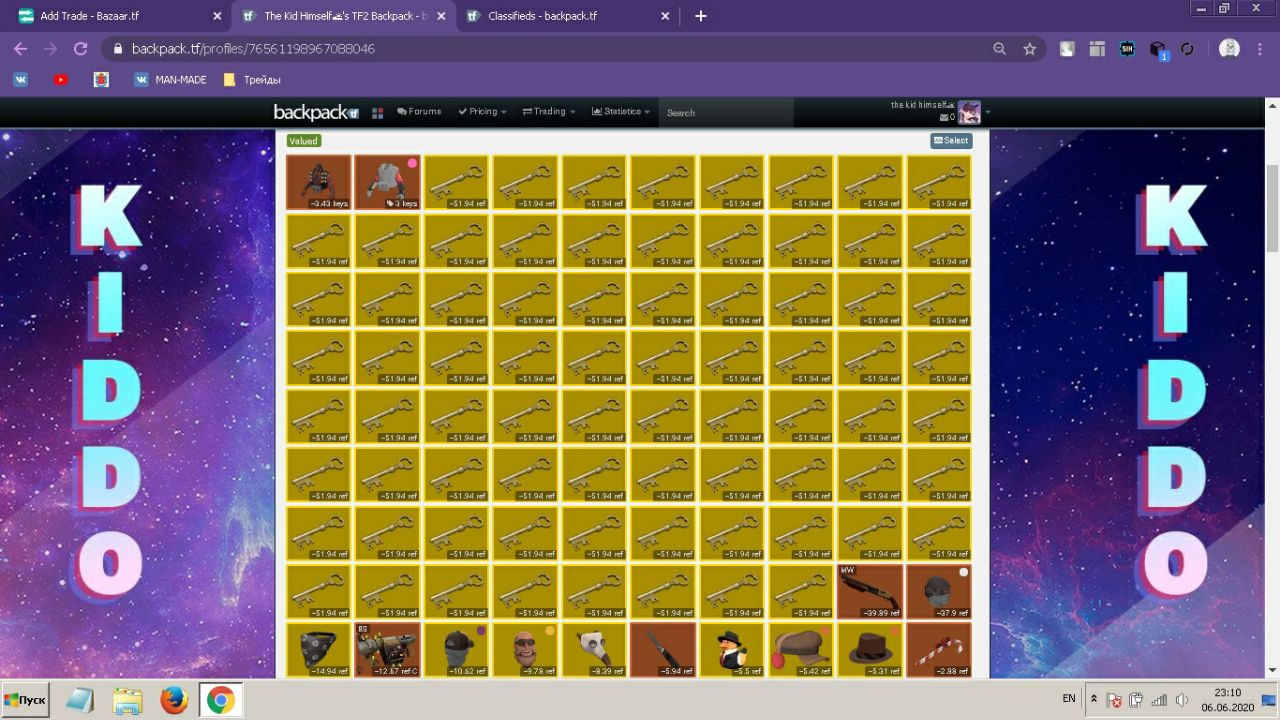This screenshot has width=1280, height=720.
Task: Select the masked hat priced 37.9 ref
Action: (939, 592)
